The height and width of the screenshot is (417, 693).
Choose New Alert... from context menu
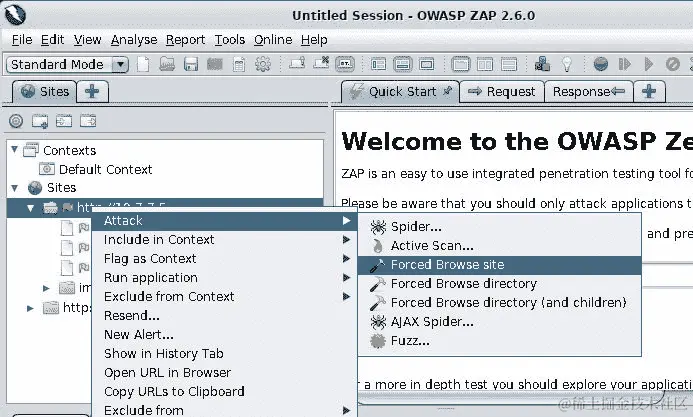225,334
